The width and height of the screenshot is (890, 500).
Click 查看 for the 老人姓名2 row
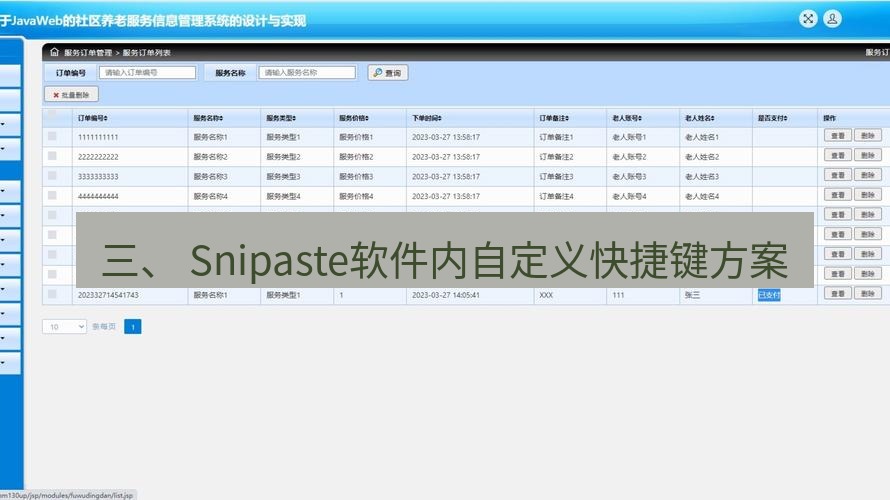pyautogui.click(x=838, y=156)
